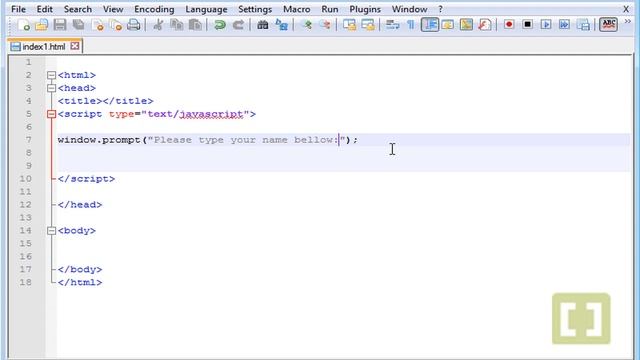This screenshot has height=360, width=640.
Task: Open the Replace dialog icon
Action: (x=282, y=25)
